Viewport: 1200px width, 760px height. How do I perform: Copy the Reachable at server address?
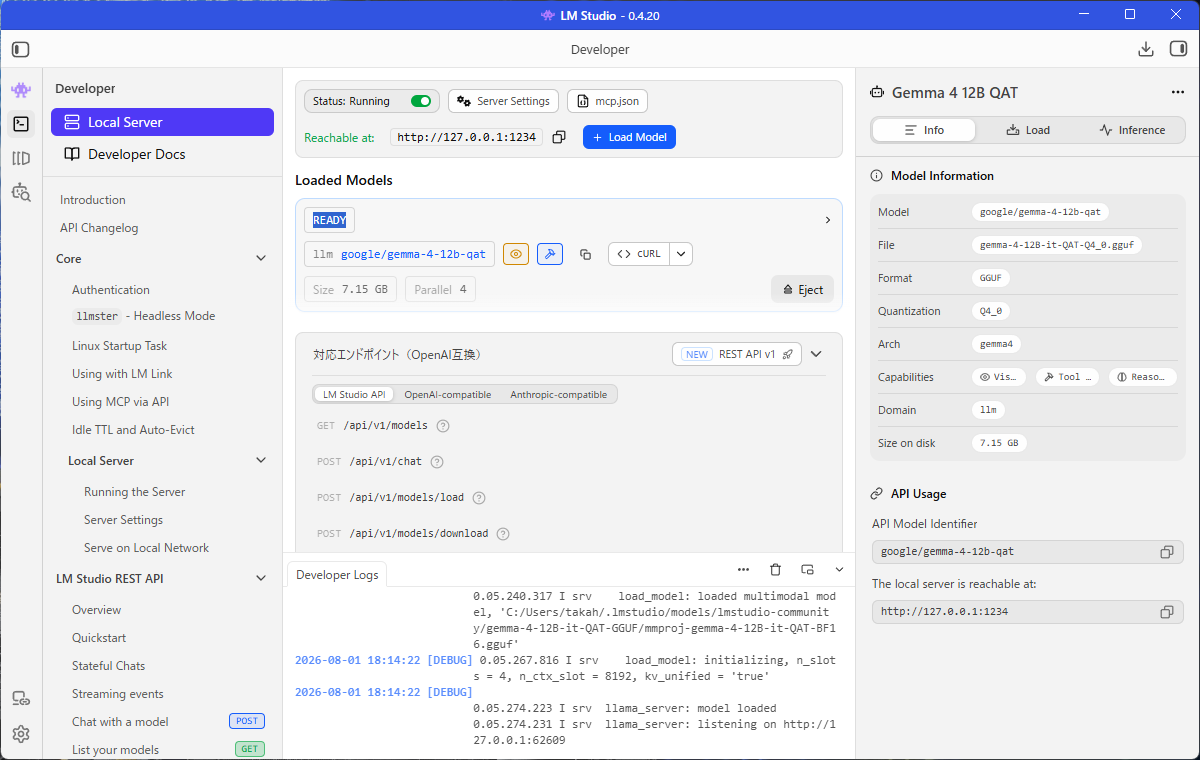tap(559, 137)
